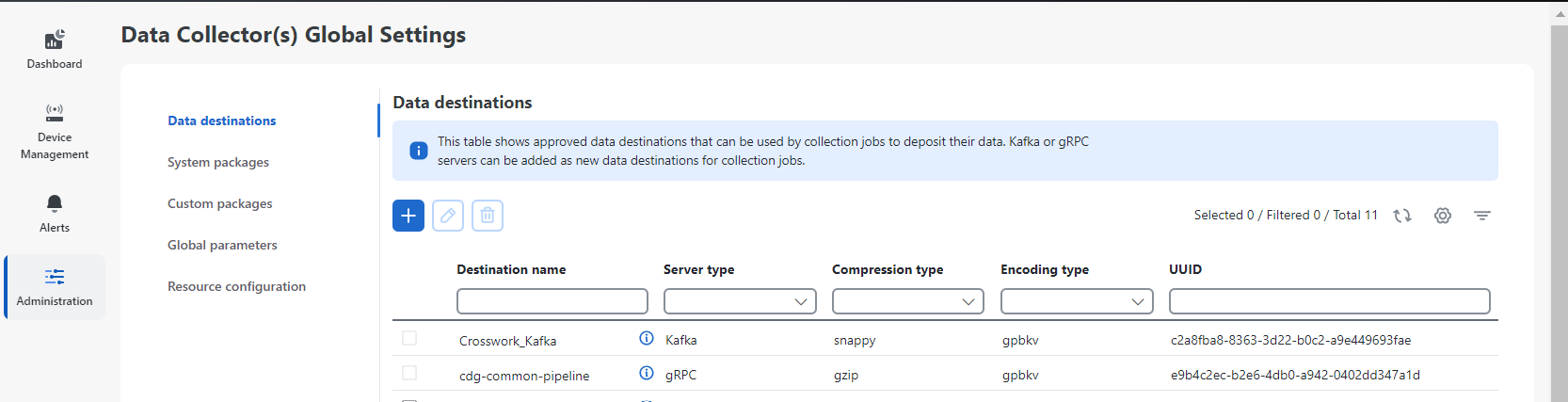Refresh the data destinations table
The width and height of the screenshot is (1568, 402).
click(x=1402, y=216)
